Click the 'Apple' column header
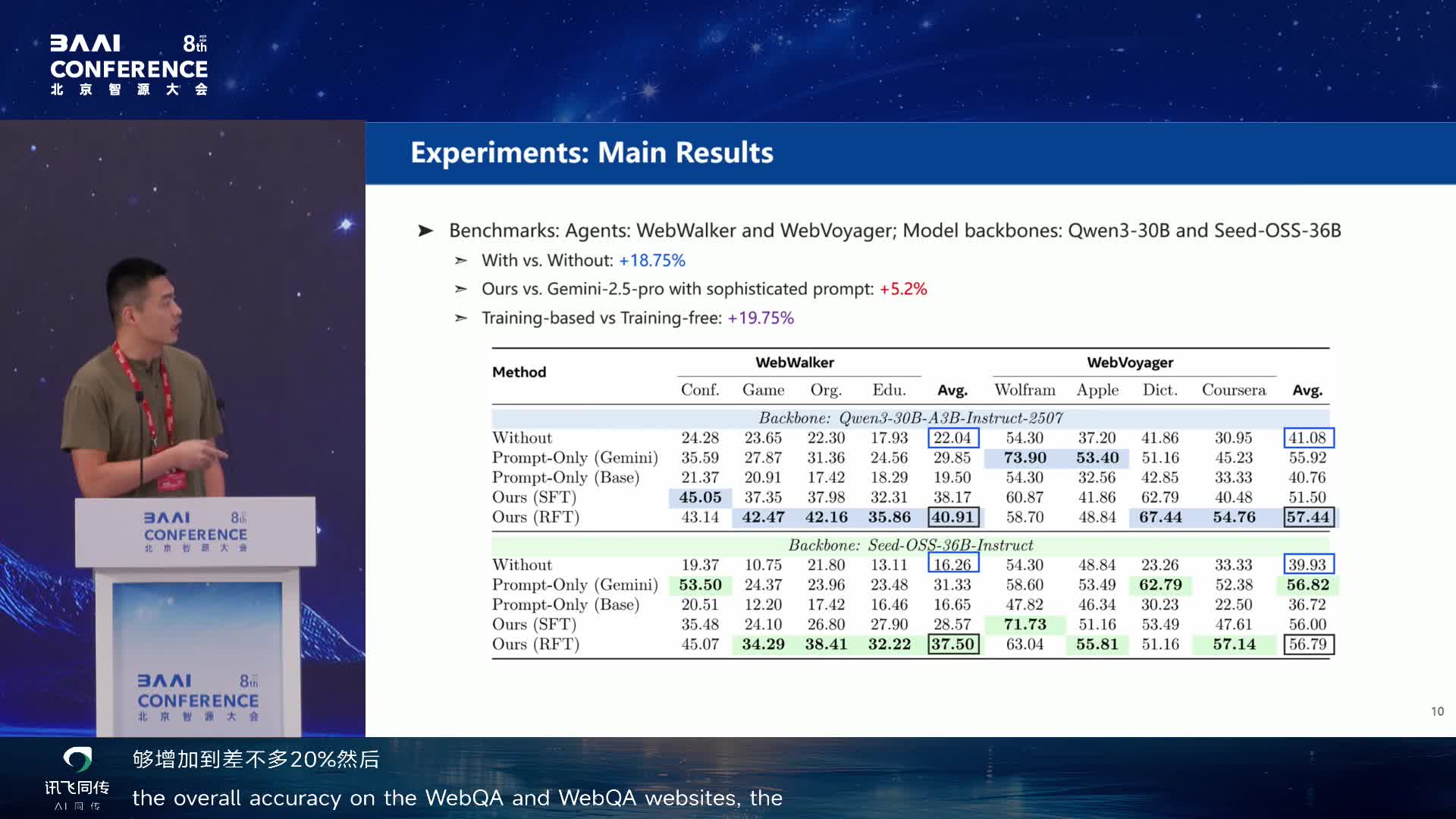Screen dimensions: 1456x819 pos(1097,390)
